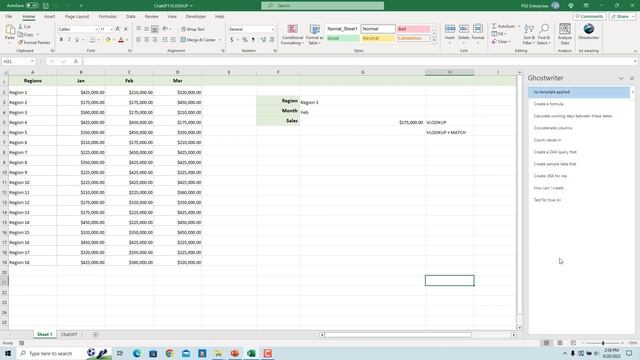Open Chrome from the taskbar
640x360 pixels.
(x=169, y=353)
